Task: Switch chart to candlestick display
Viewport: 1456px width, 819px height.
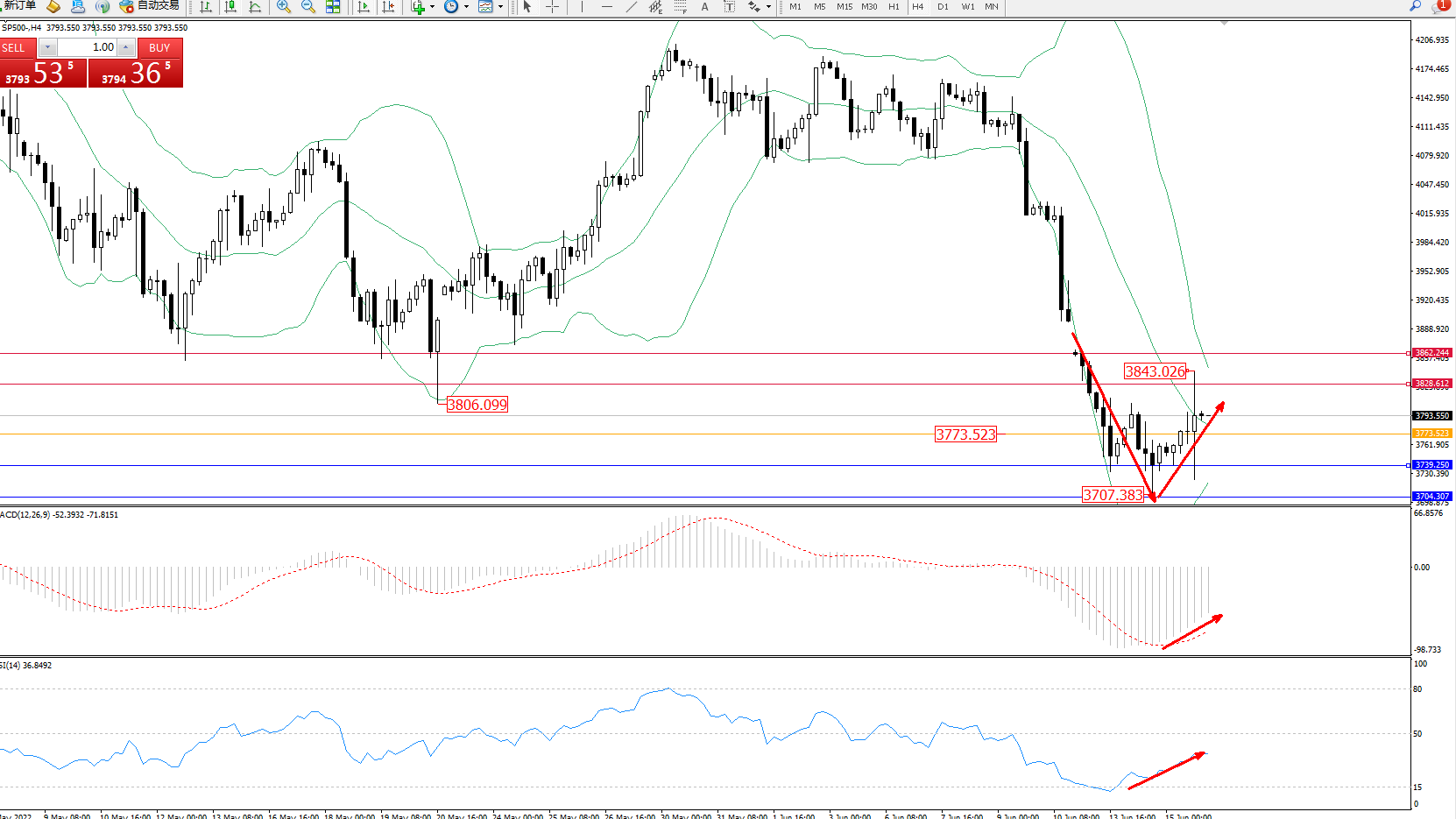Action: coord(230,7)
